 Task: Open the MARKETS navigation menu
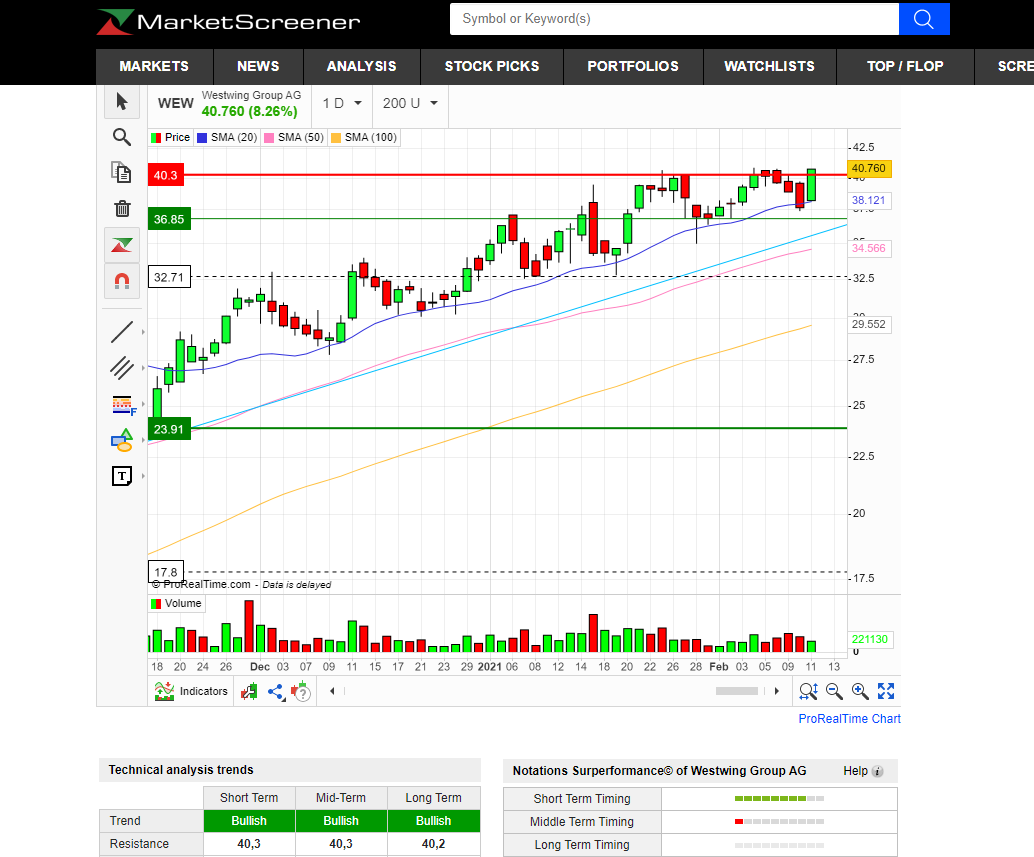(154, 66)
